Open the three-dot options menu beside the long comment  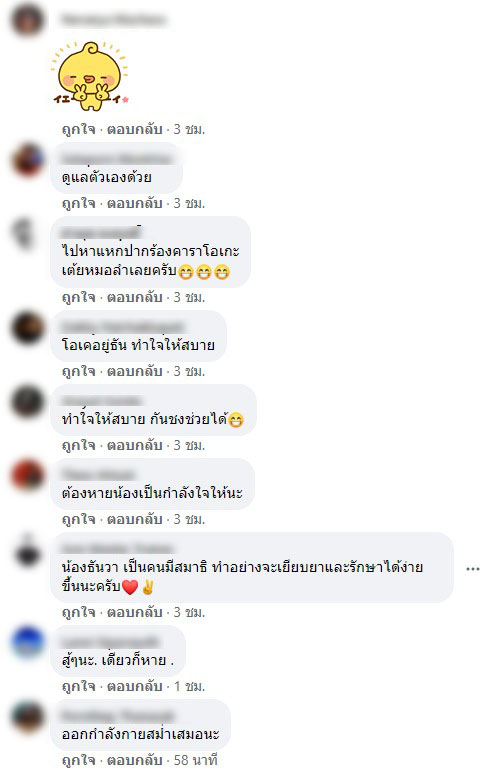(473, 569)
